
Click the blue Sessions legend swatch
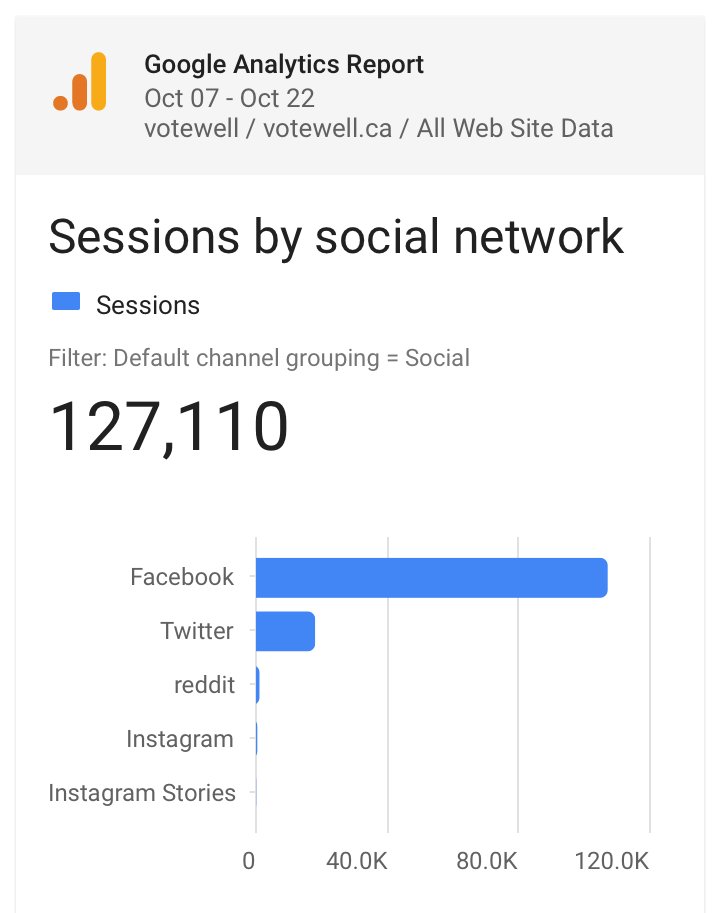(x=66, y=302)
